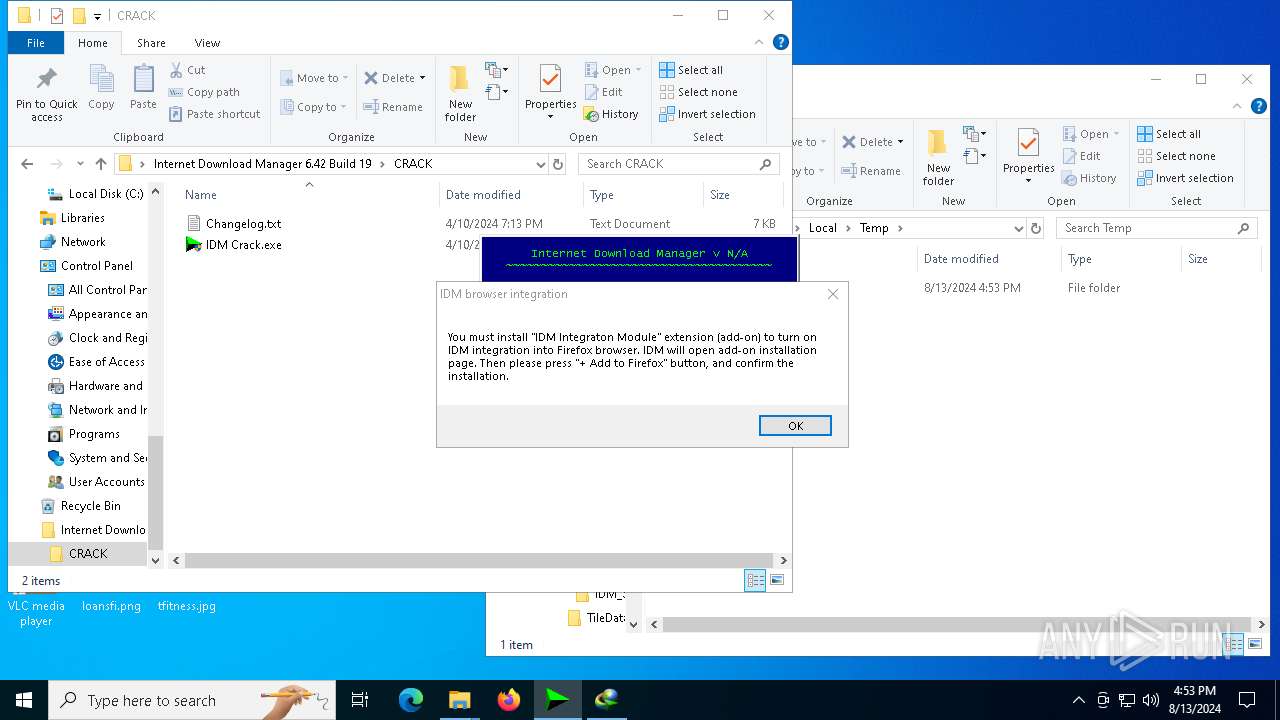Open the Move to dropdown in CRACK window
The height and width of the screenshot is (720, 1280).
[x=314, y=78]
